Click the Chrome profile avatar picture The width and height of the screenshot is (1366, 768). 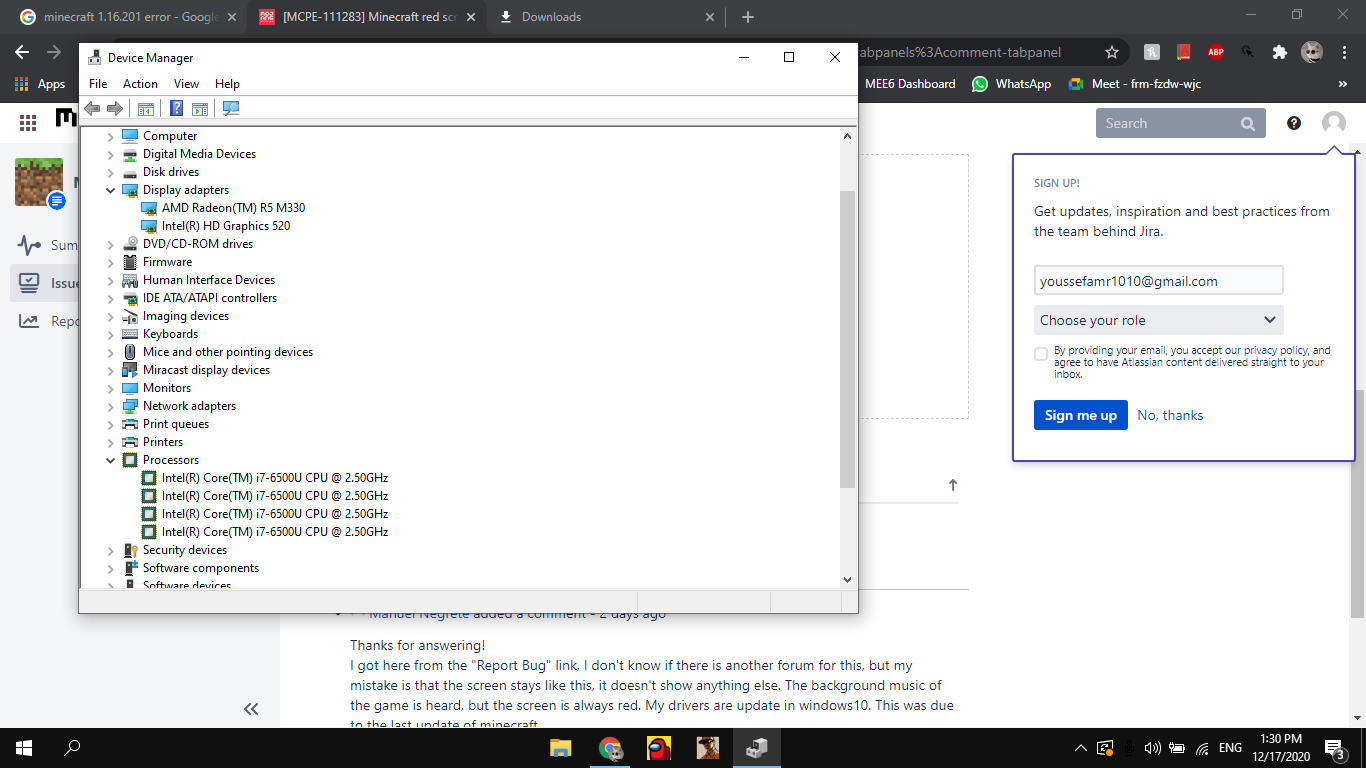(1312, 52)
